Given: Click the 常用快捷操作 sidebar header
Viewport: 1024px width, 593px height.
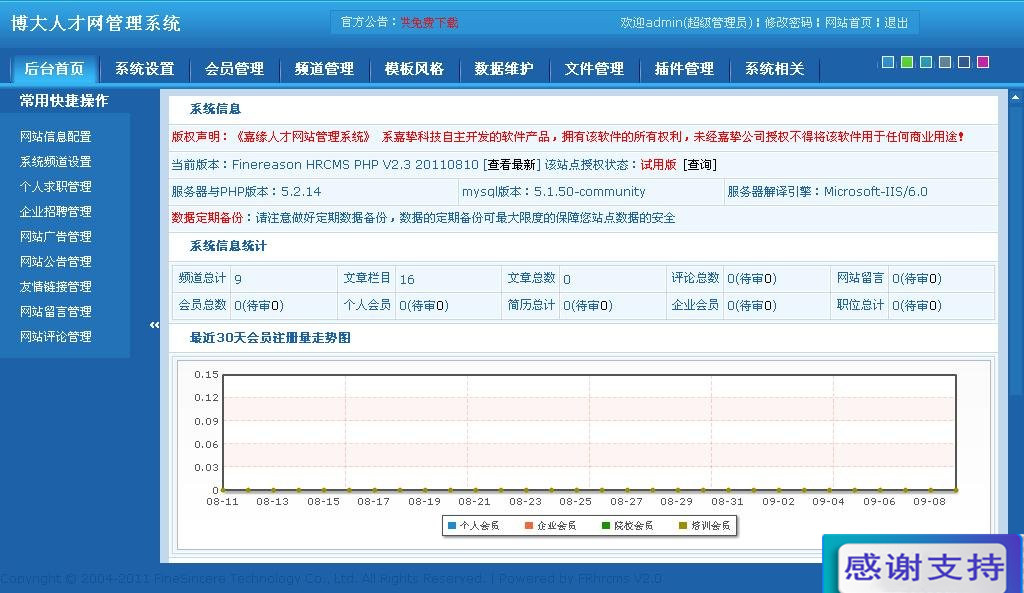Looking at the screenshot, I should tap(64, 101).
